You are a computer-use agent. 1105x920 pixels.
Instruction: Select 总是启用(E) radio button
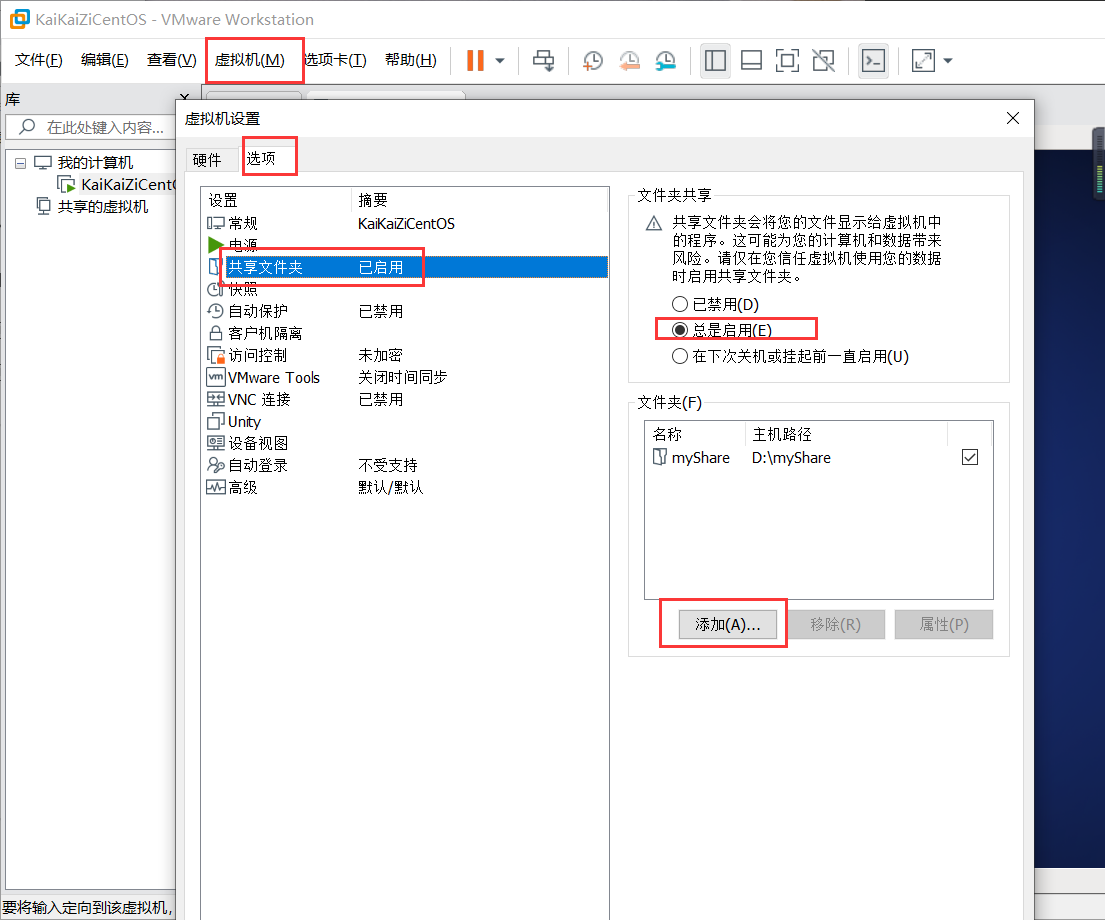(679, 330)
